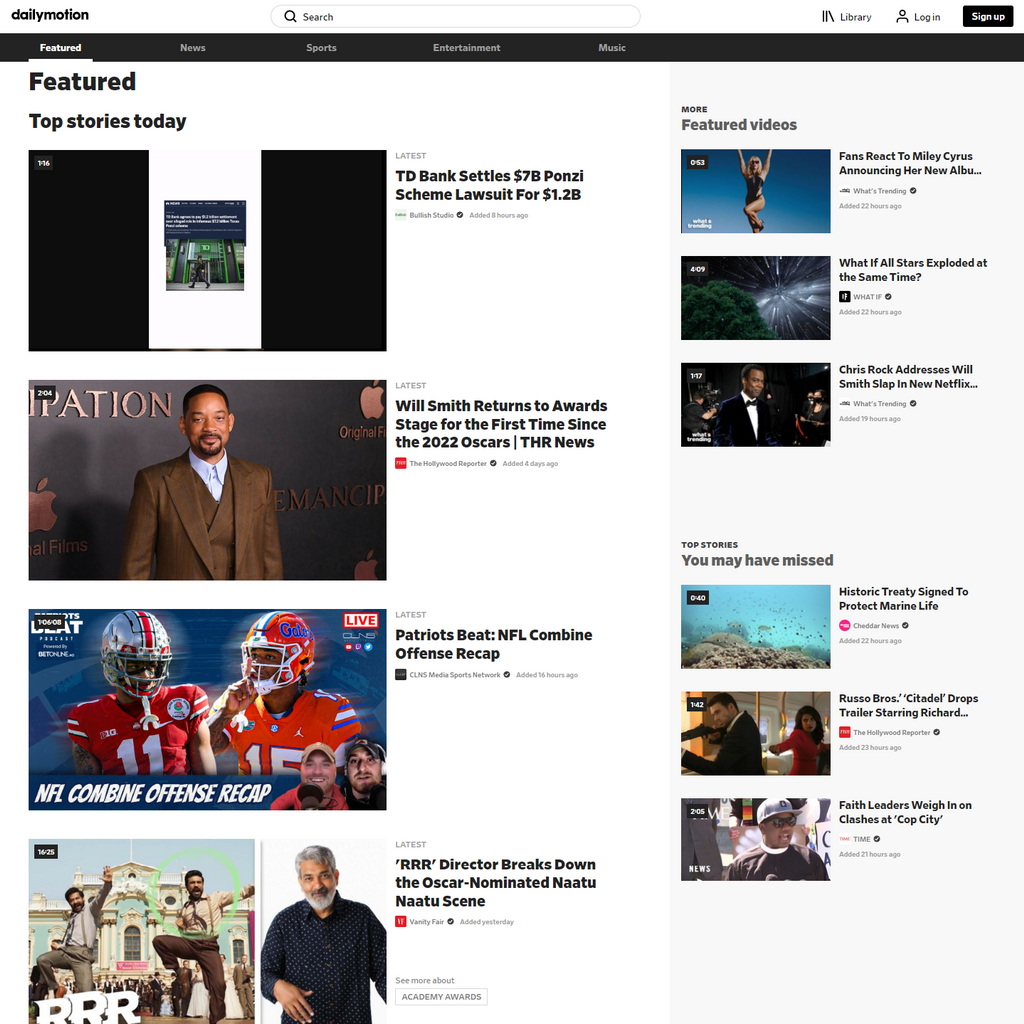1024x1024 pixels.
Task: Play the Chris Rock video thumbnail
Action: [756, 405]
